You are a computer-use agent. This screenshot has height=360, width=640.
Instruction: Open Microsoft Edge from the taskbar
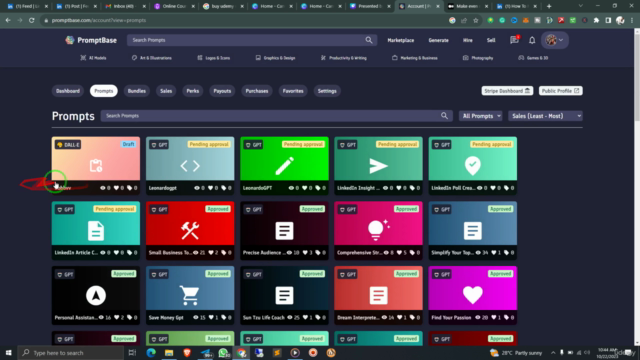click(x=151, y=353)
